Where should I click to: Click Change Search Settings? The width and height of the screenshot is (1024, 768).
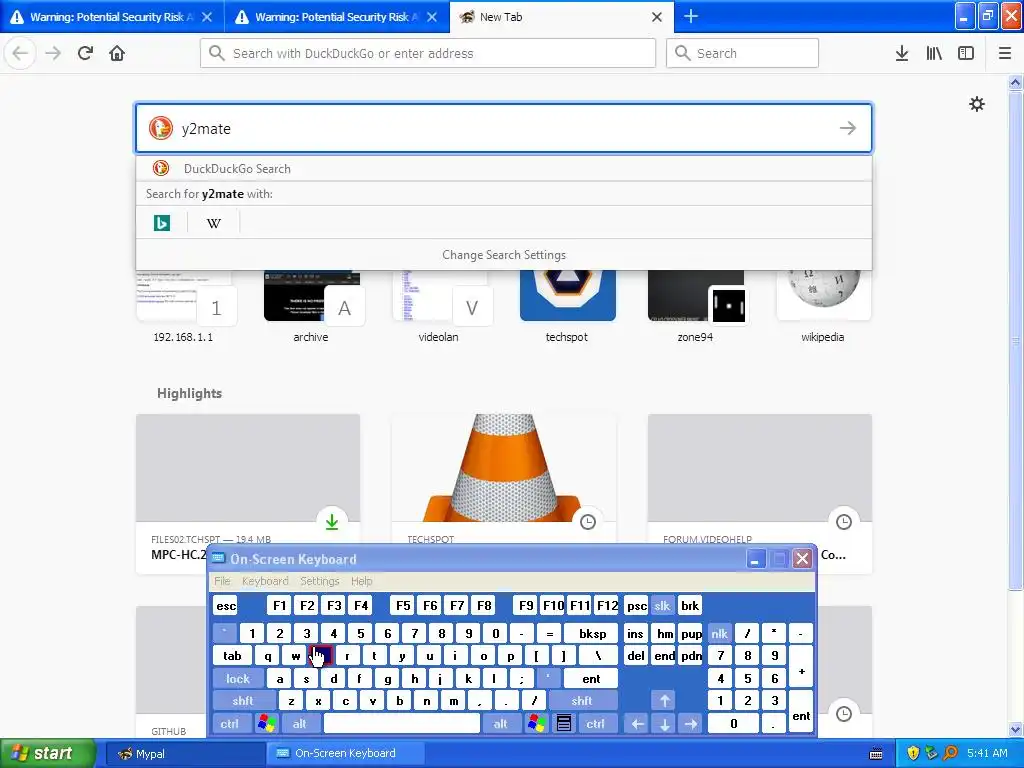[x=504, y=255]
